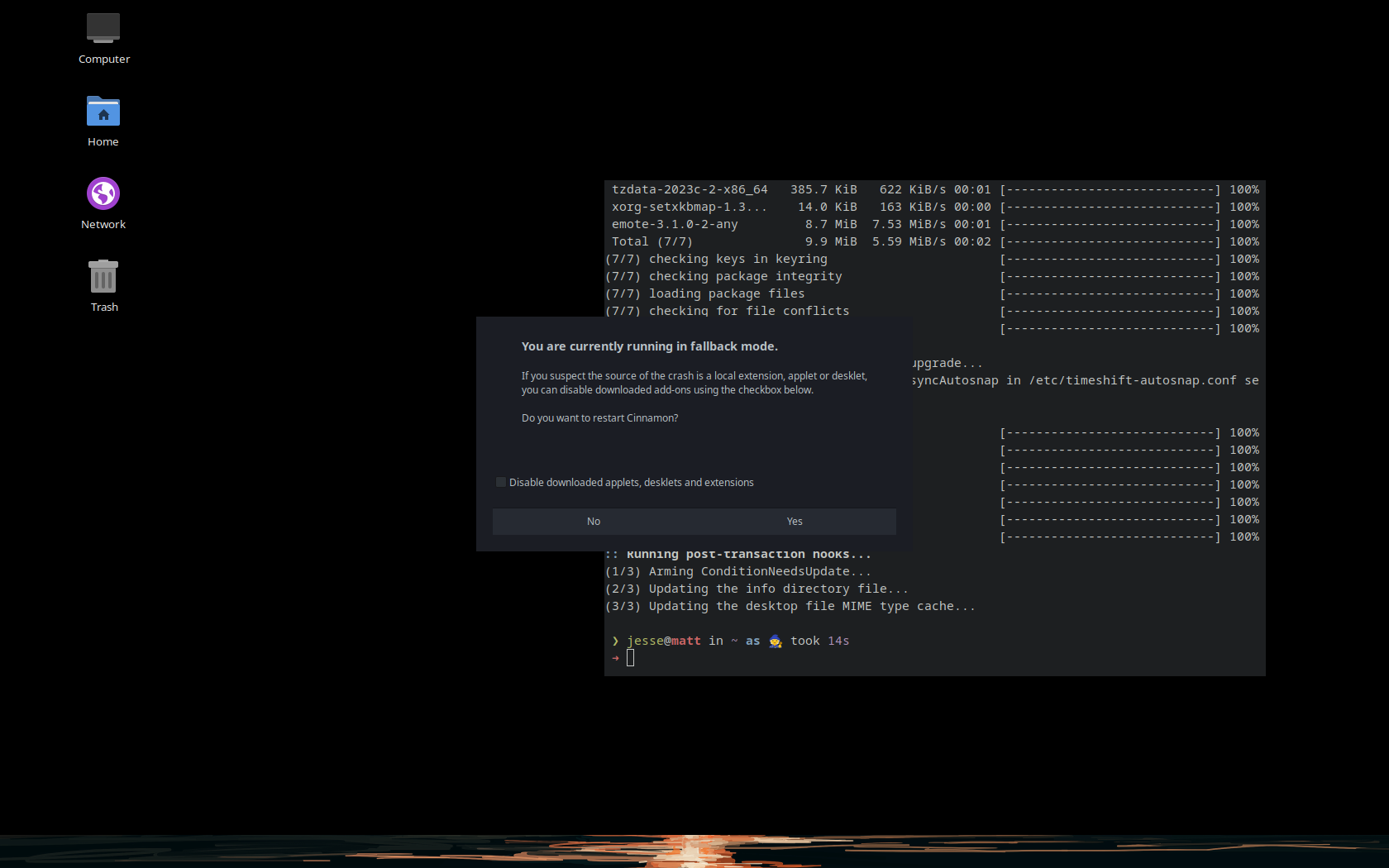Click 'If you suspect the source of the crash' text
Viewport: 1389px width, 868px height.
click(608, 376)
